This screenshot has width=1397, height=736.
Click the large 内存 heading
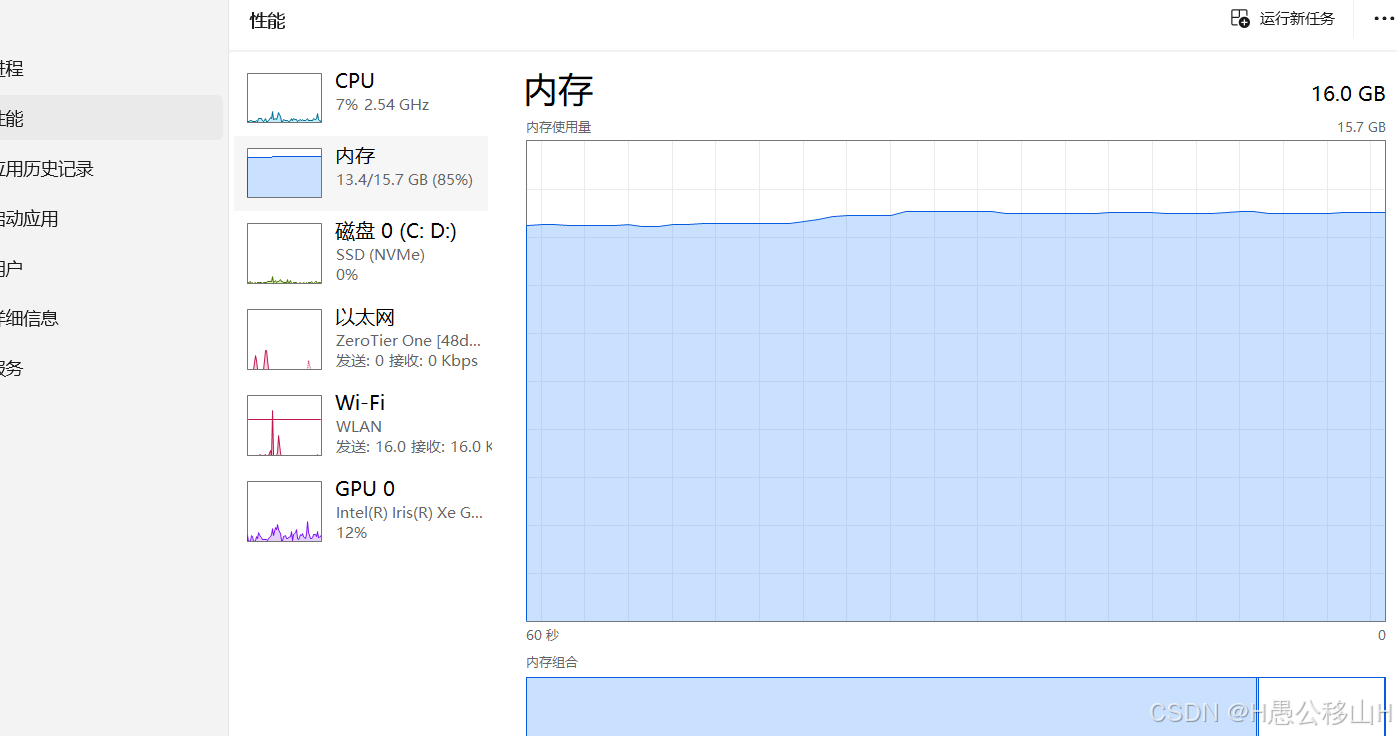(559, 90)
